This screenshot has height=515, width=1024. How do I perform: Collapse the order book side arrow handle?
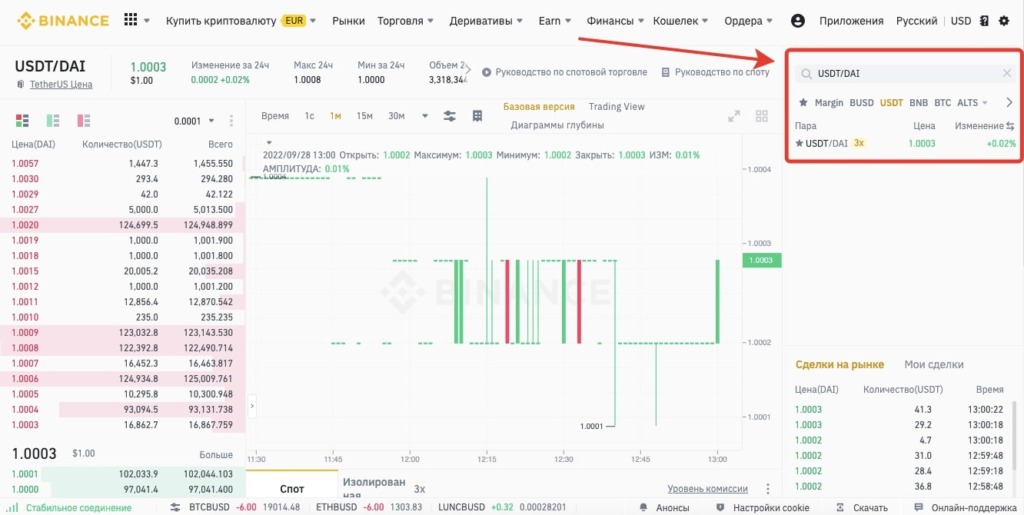point(253,406)
